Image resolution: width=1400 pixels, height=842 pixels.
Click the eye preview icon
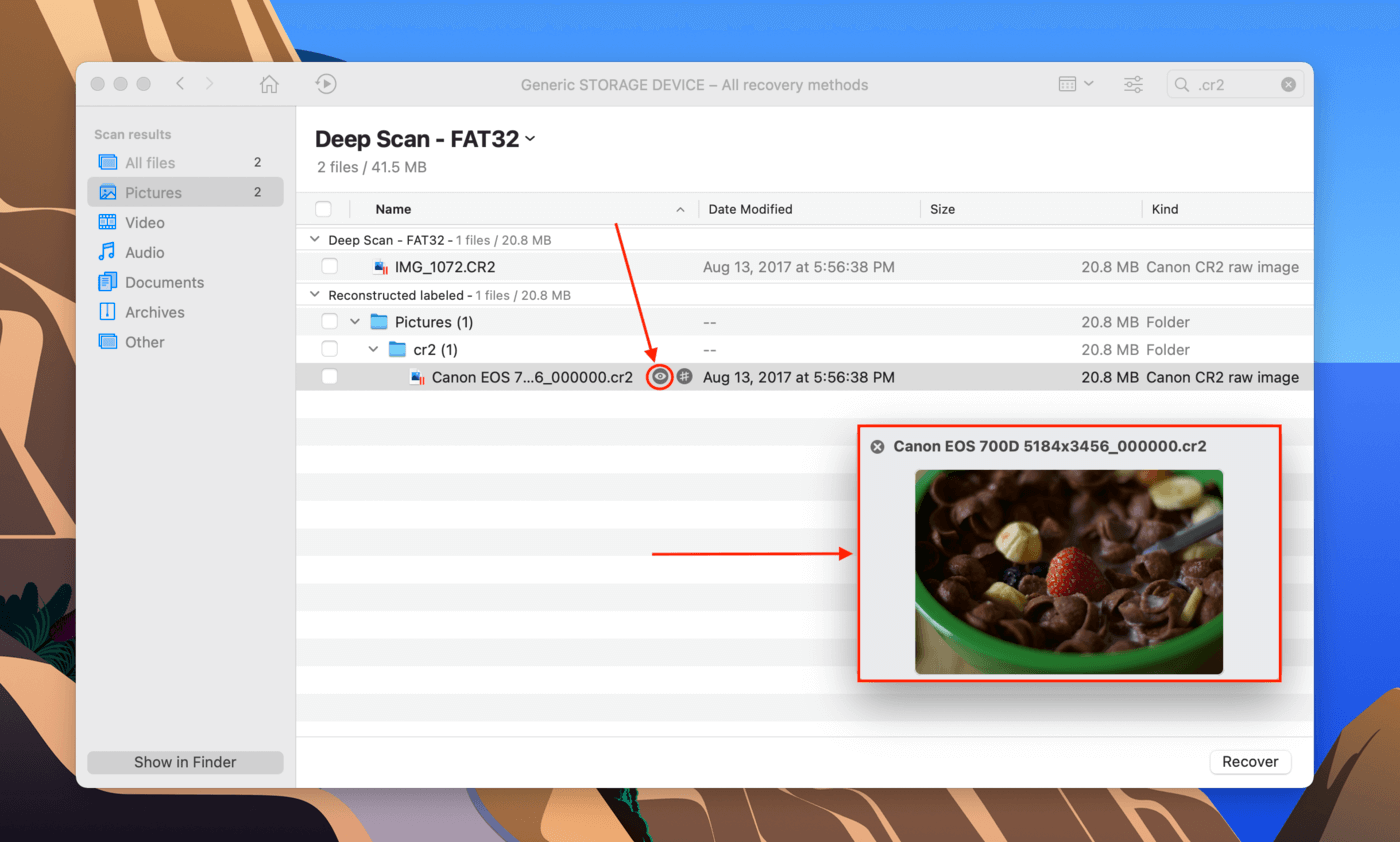(660, 377)
